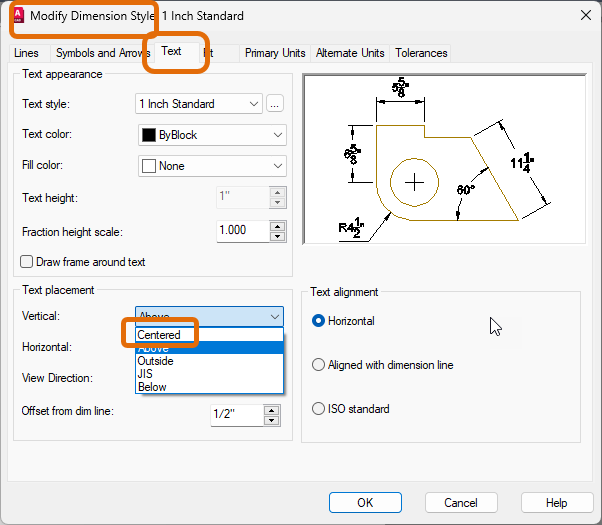Click the disabled Text height field
This screenshot has height=525, width=602.
coord(243,197)
